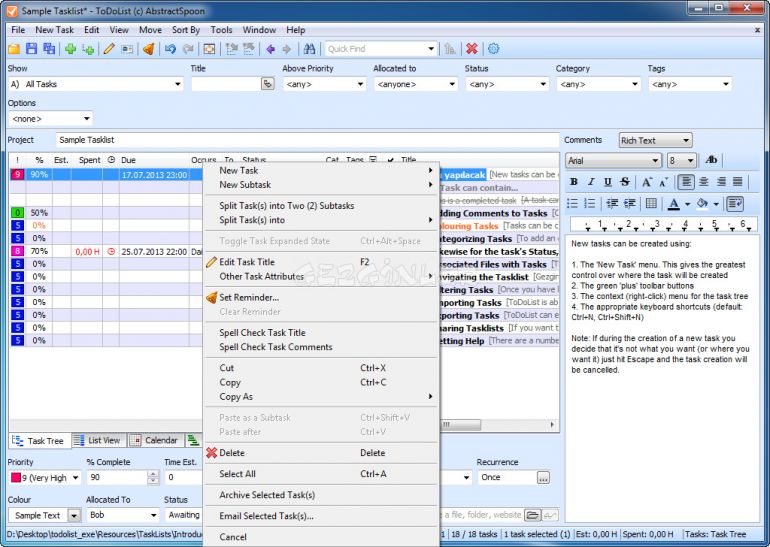Toggle right alignment in comments
This screenshot has width=770, height=547.
pos(721,182)
